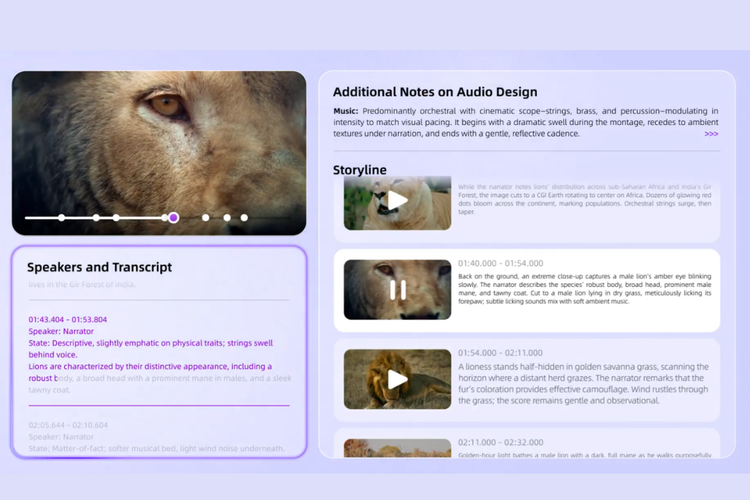Click the "Storyline" heading

359,170
